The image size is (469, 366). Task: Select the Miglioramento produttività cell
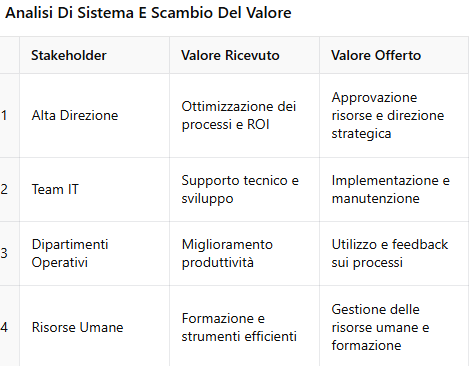point(244,253)
